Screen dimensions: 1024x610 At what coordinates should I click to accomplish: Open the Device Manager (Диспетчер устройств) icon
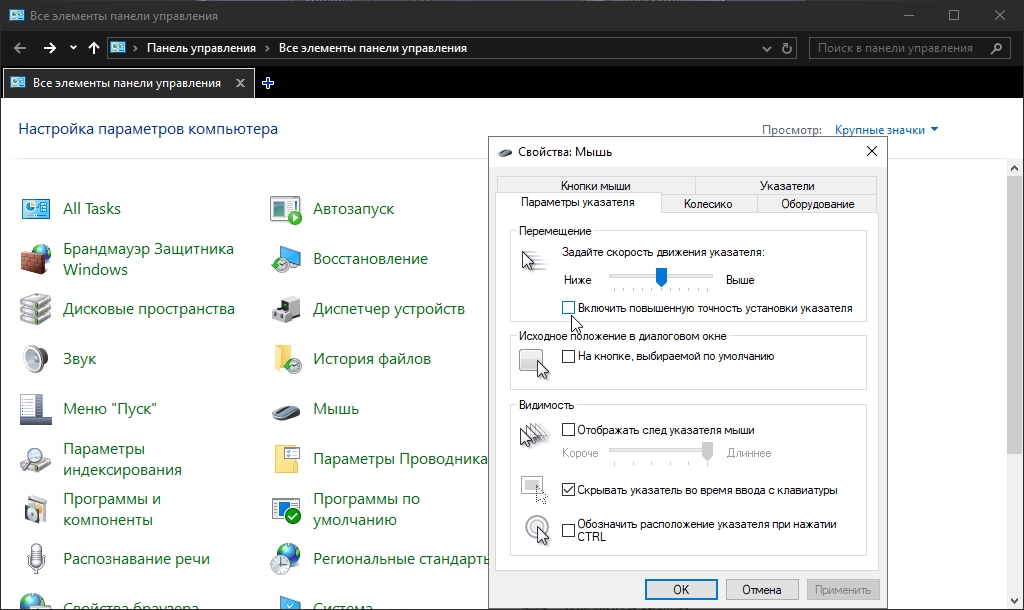pyautogui.click(x=286, y=309)
